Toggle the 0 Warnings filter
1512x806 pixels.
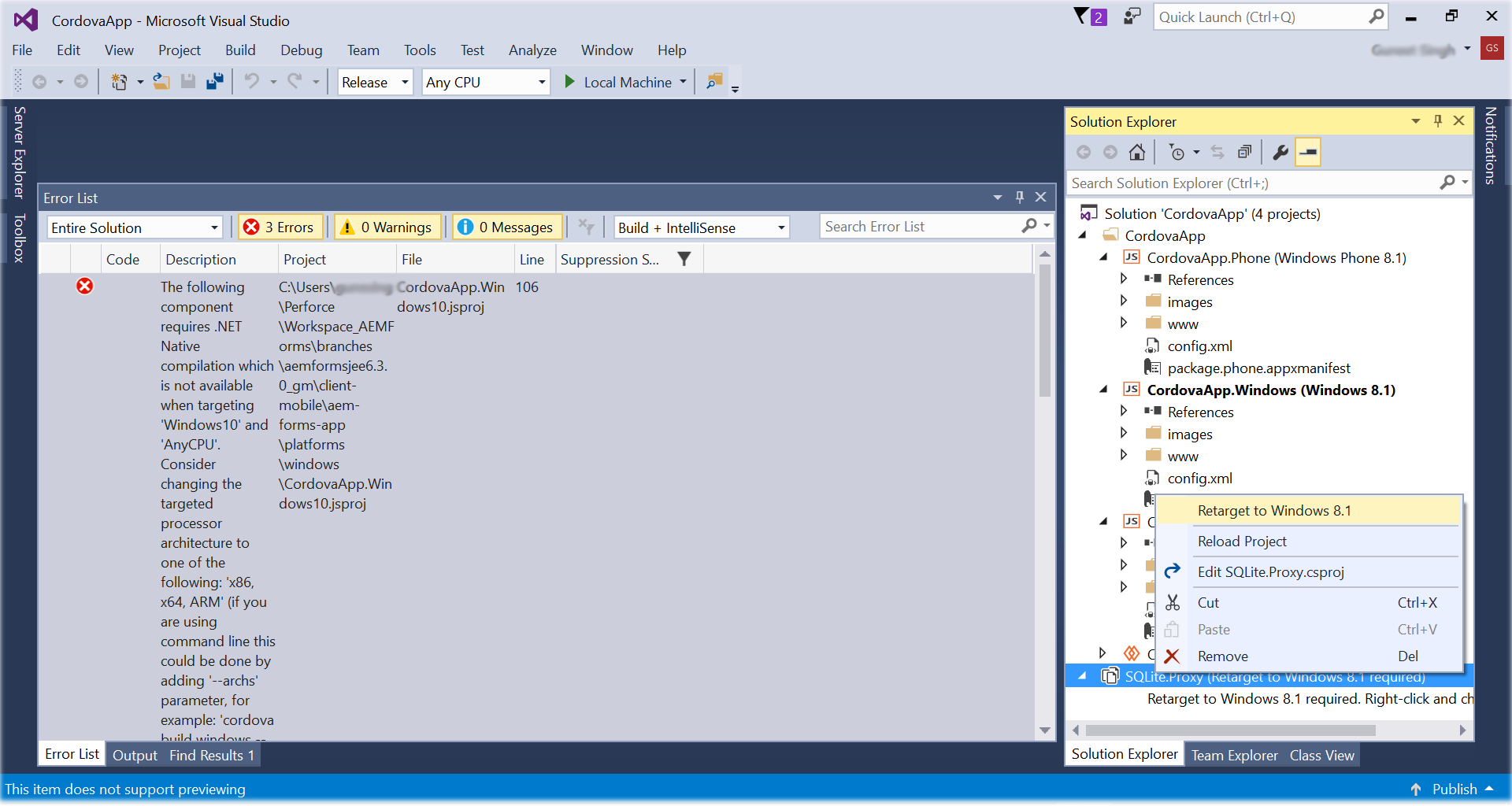(388, 227)
